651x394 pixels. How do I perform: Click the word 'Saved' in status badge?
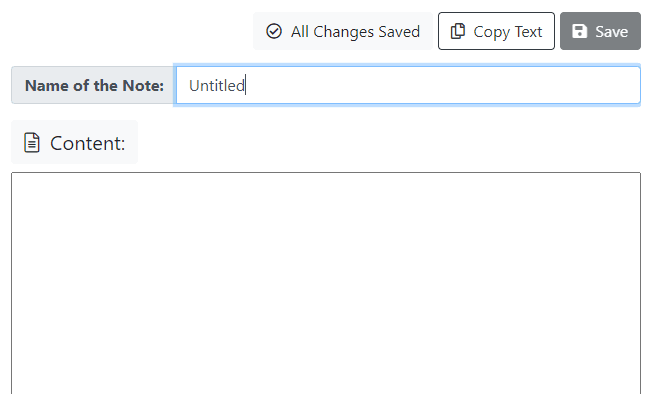point(399,32)
